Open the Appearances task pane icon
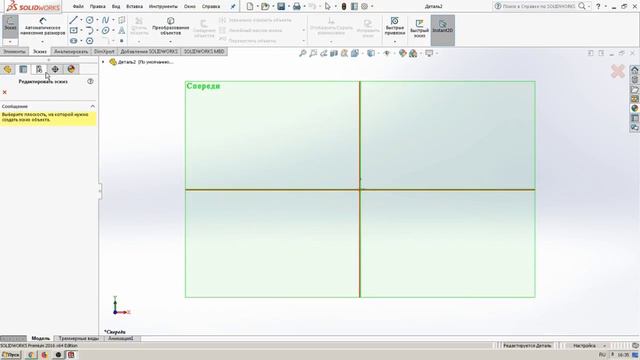640x360 pixels. 635,109
